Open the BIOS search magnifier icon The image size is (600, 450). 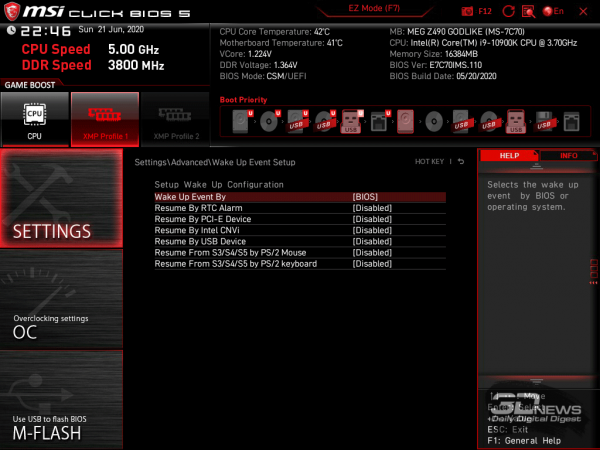point(528,10)
